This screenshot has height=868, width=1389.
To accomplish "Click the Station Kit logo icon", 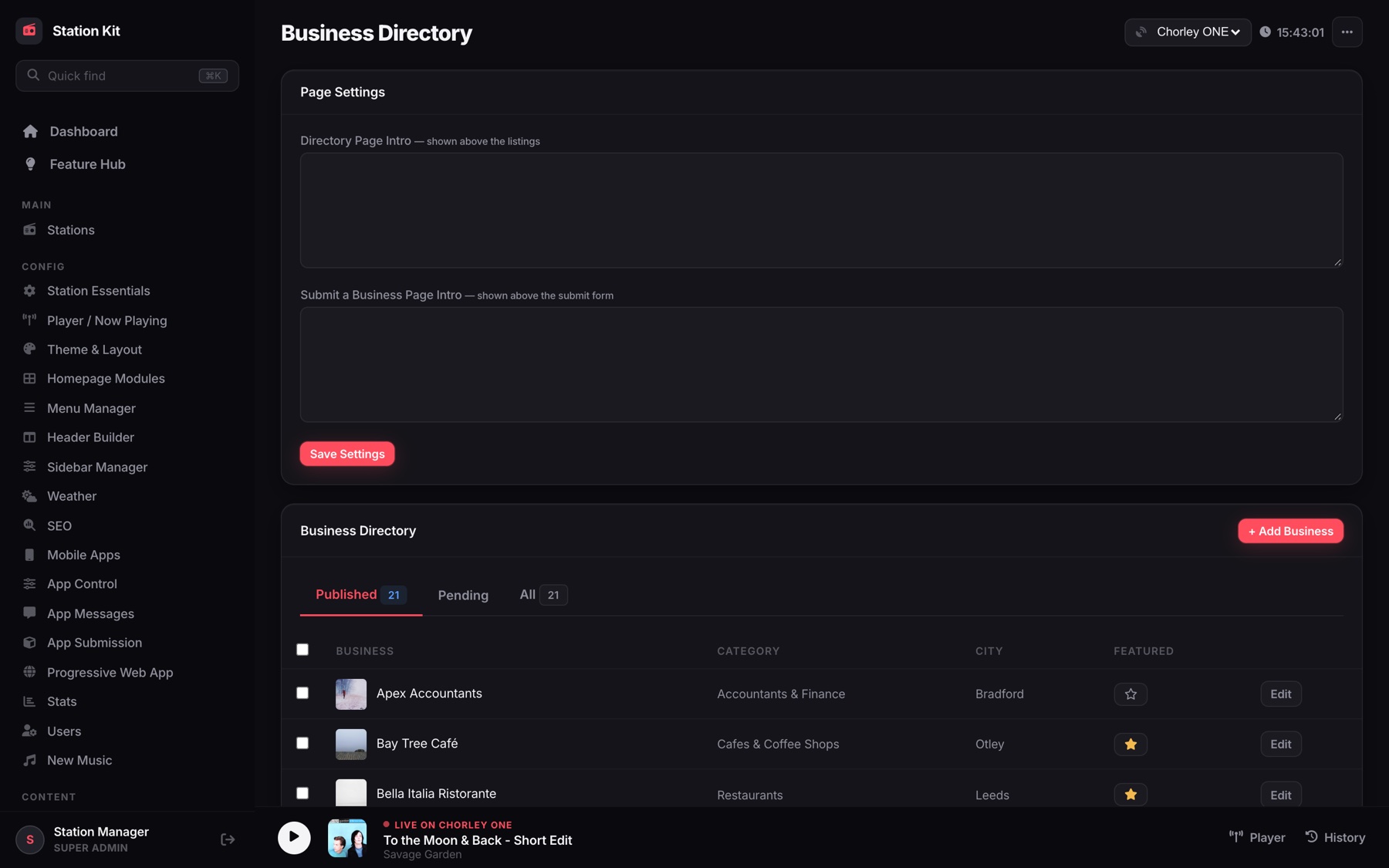I will [x=29, y=31].
